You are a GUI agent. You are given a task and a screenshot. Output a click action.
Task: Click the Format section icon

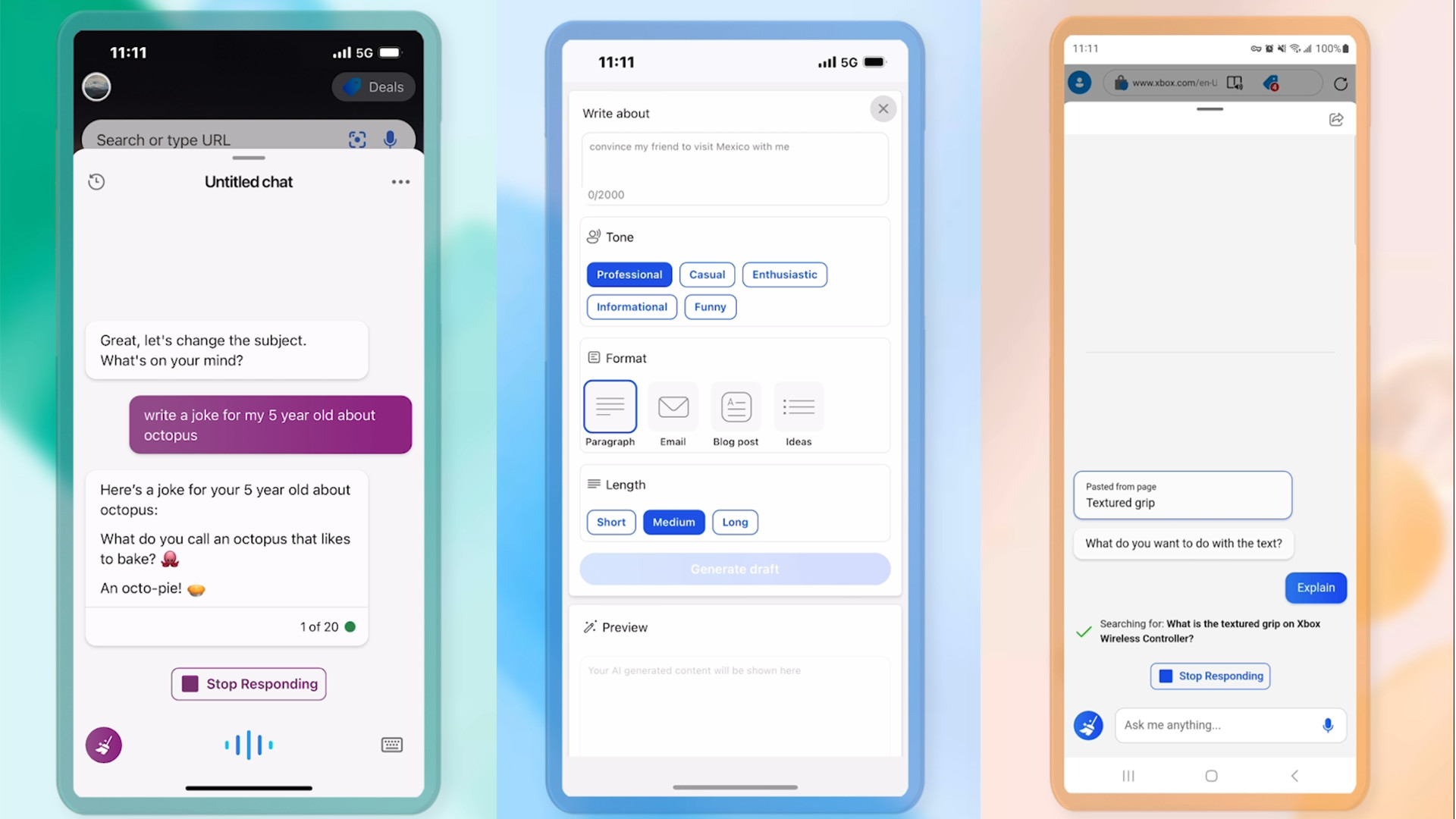point(592,358)
